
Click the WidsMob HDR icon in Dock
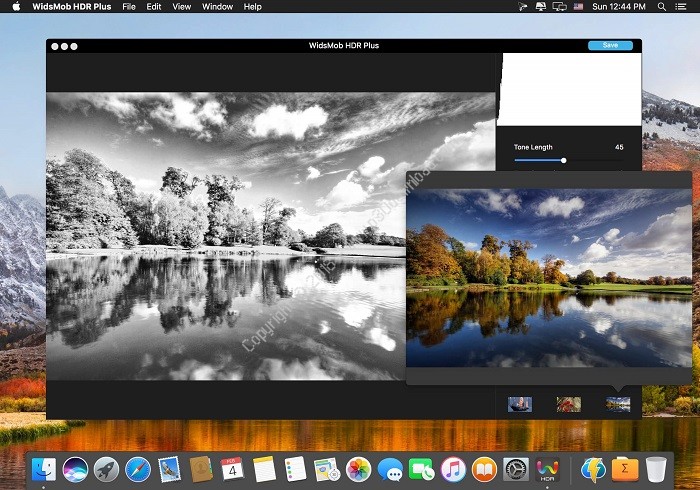(x=547, y=468)
